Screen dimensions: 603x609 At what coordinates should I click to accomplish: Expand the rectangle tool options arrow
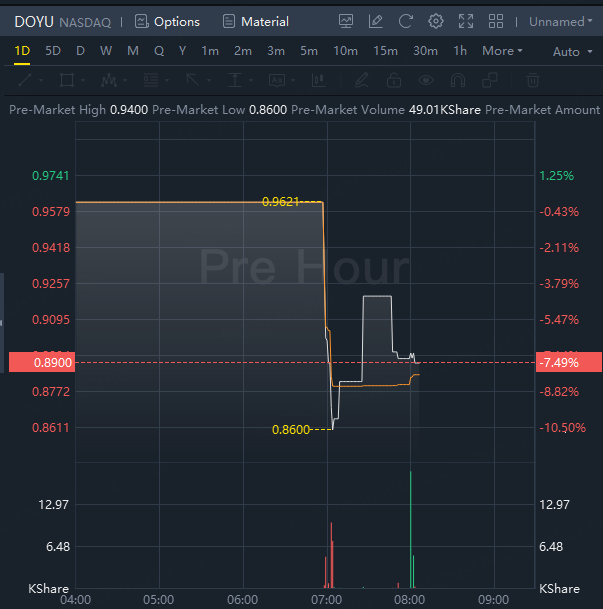coord(83,80)
